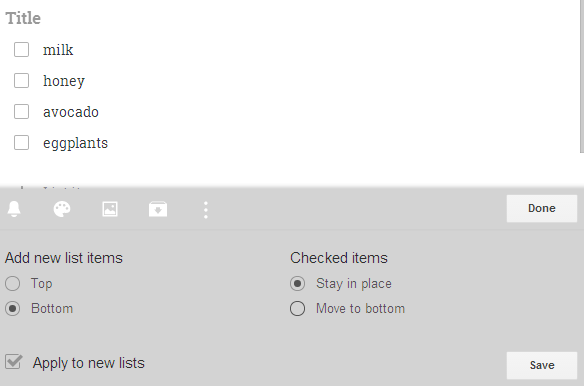
Task: Mark the eggplants checkbox
Action: click(x=21, y=142)
